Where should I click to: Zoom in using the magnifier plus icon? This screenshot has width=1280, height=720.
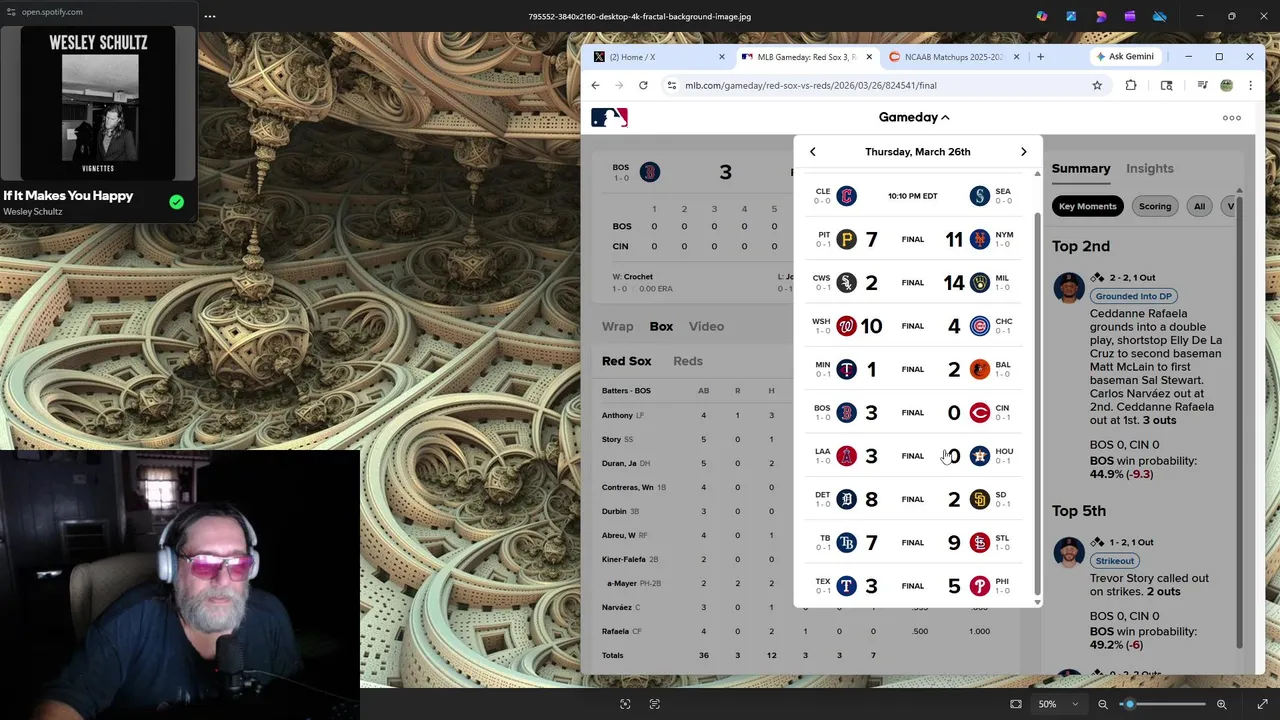[x=1221, y=704]
